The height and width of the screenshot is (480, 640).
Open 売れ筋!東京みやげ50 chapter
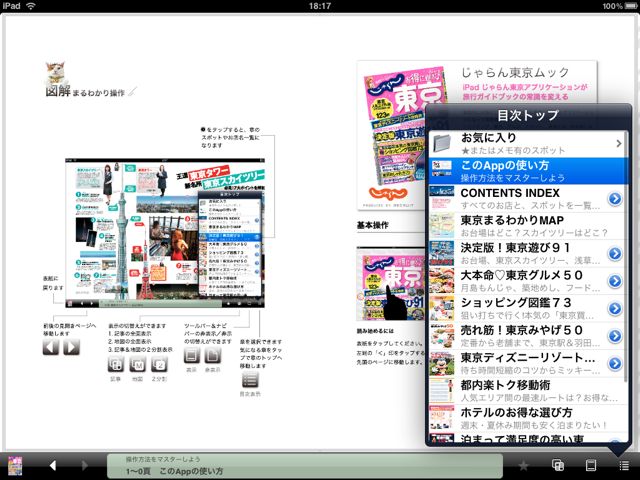527,336
